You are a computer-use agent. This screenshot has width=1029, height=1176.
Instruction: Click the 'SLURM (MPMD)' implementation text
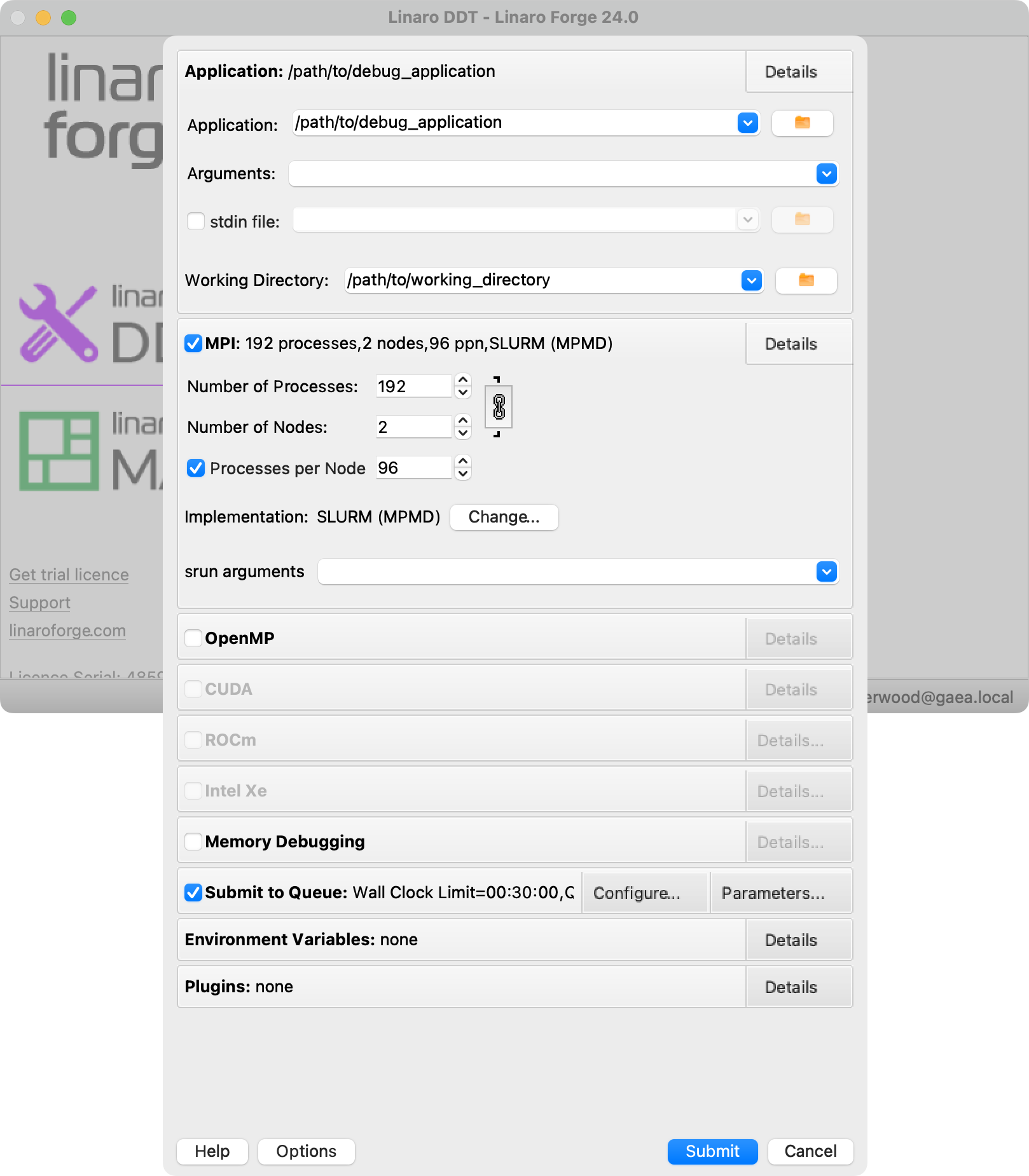pos(378,517)
